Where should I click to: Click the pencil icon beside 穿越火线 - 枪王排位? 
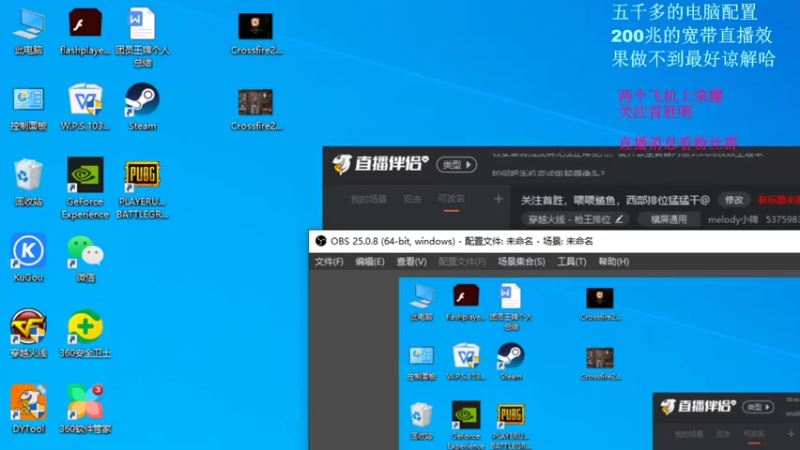619,219
